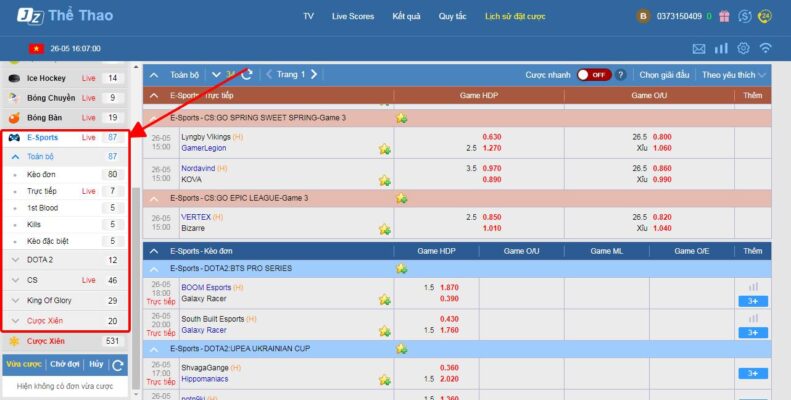Image resolution: width=791 pixels, height=400 pixels.
Task: Refresh the bet slip panel
Action: click(118, 365)
